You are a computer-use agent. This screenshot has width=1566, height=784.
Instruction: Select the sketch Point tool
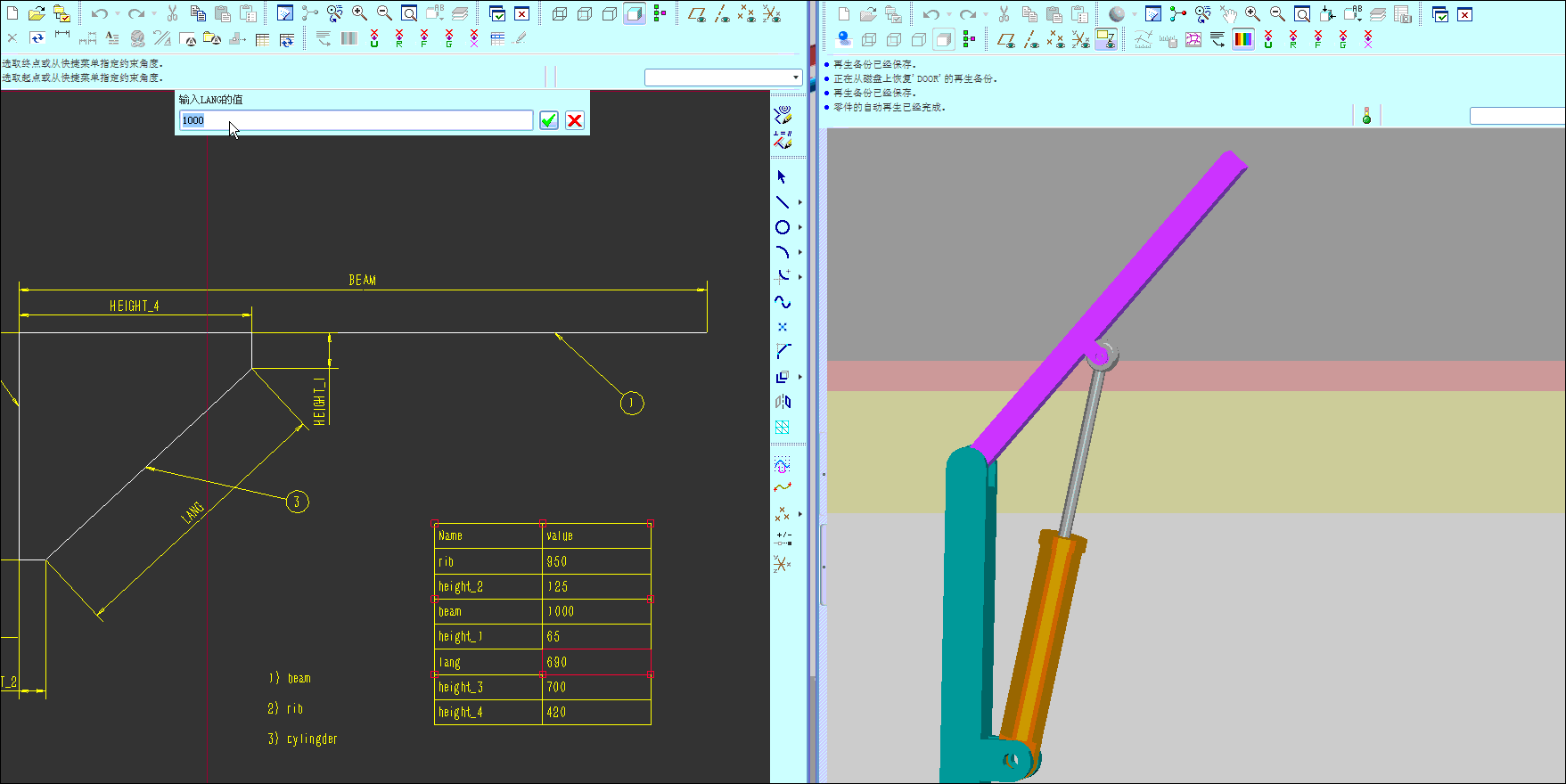[782, 327]
